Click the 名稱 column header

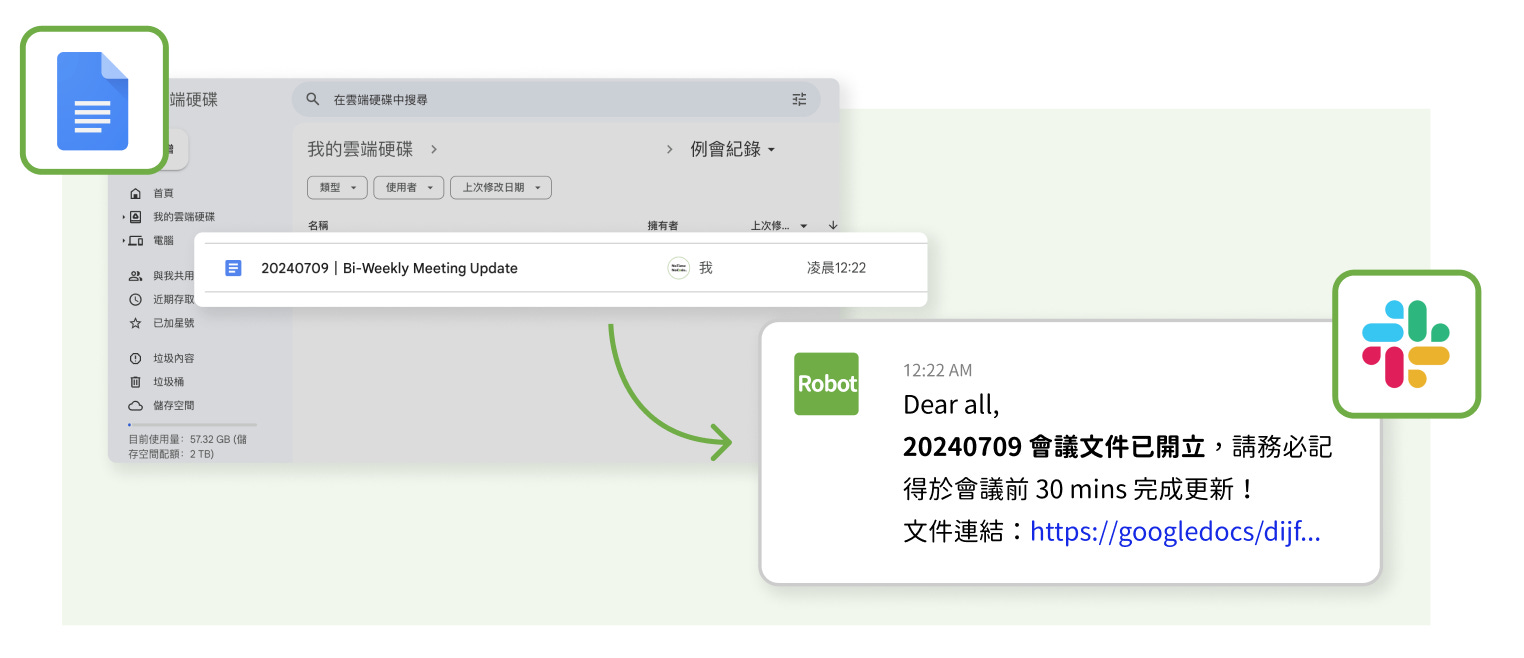[318, 226]
